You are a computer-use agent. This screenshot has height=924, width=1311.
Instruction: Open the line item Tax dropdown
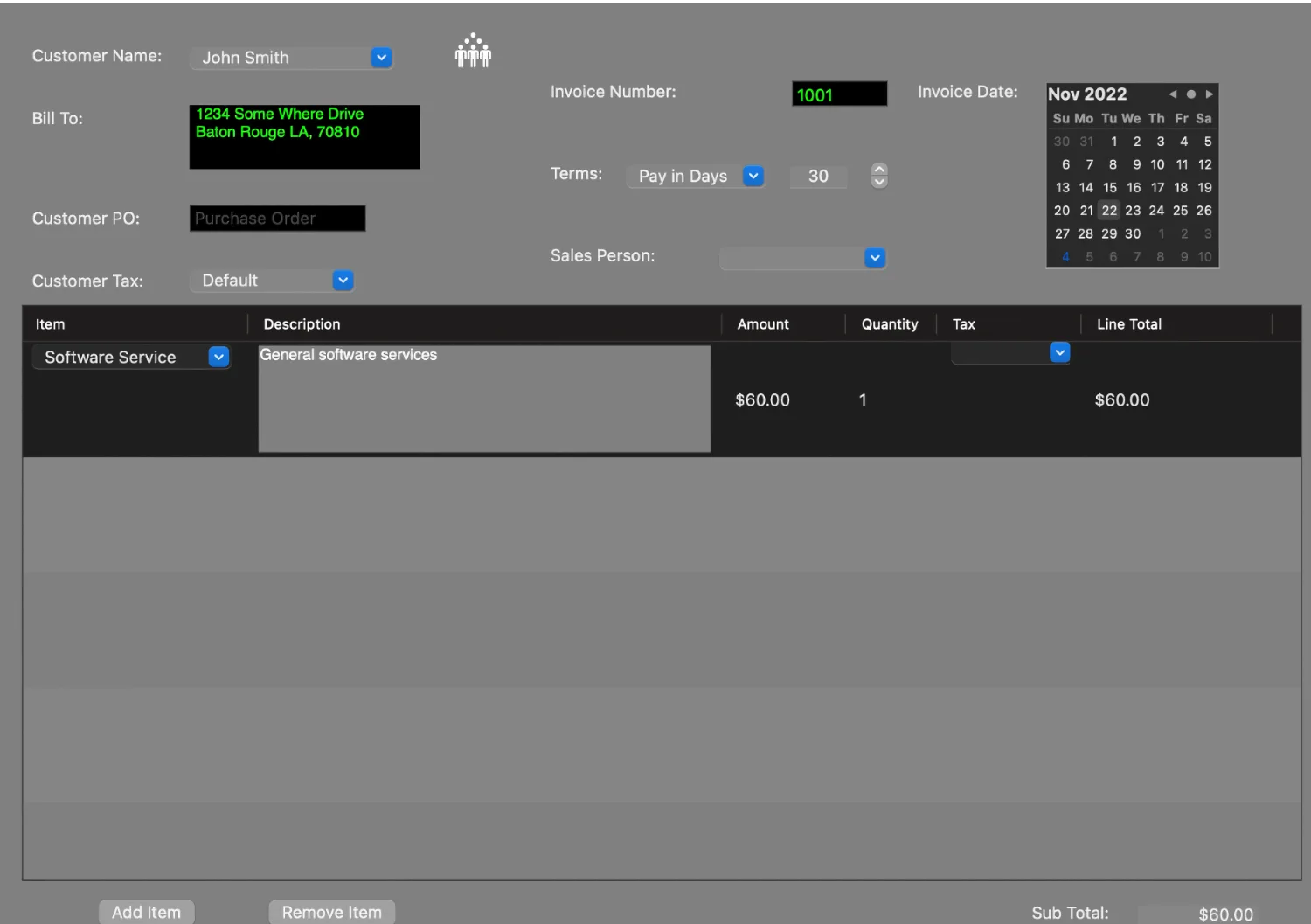[x=1059, y=352]
